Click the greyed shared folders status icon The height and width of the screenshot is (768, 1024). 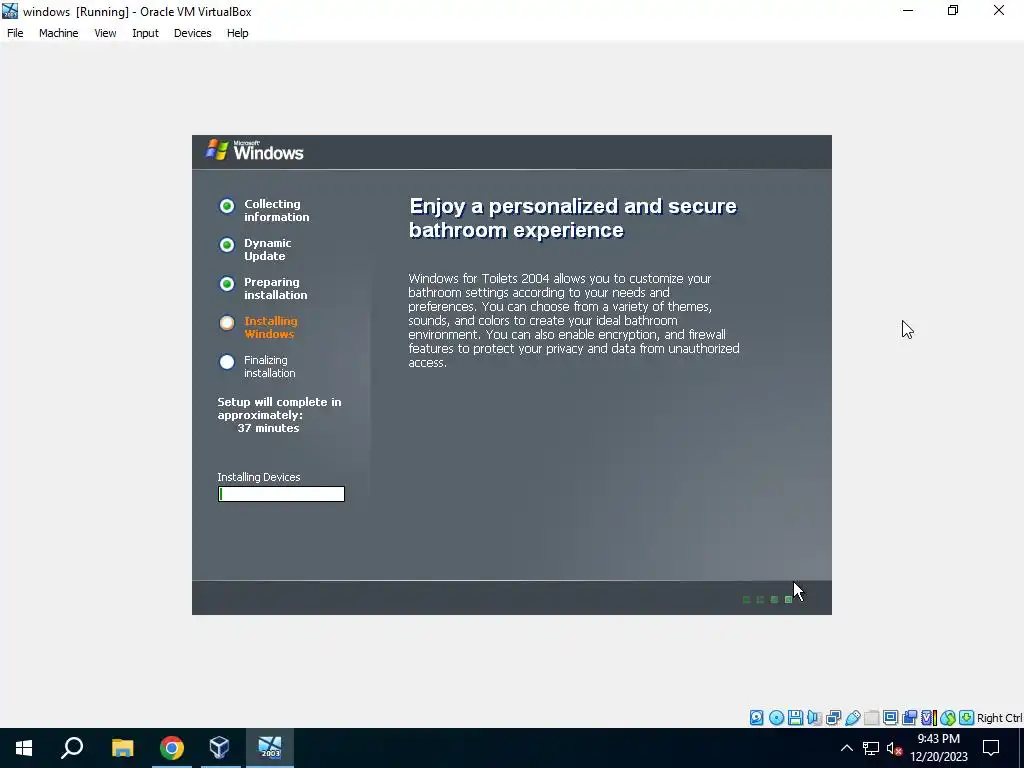(x=871, y=718)
